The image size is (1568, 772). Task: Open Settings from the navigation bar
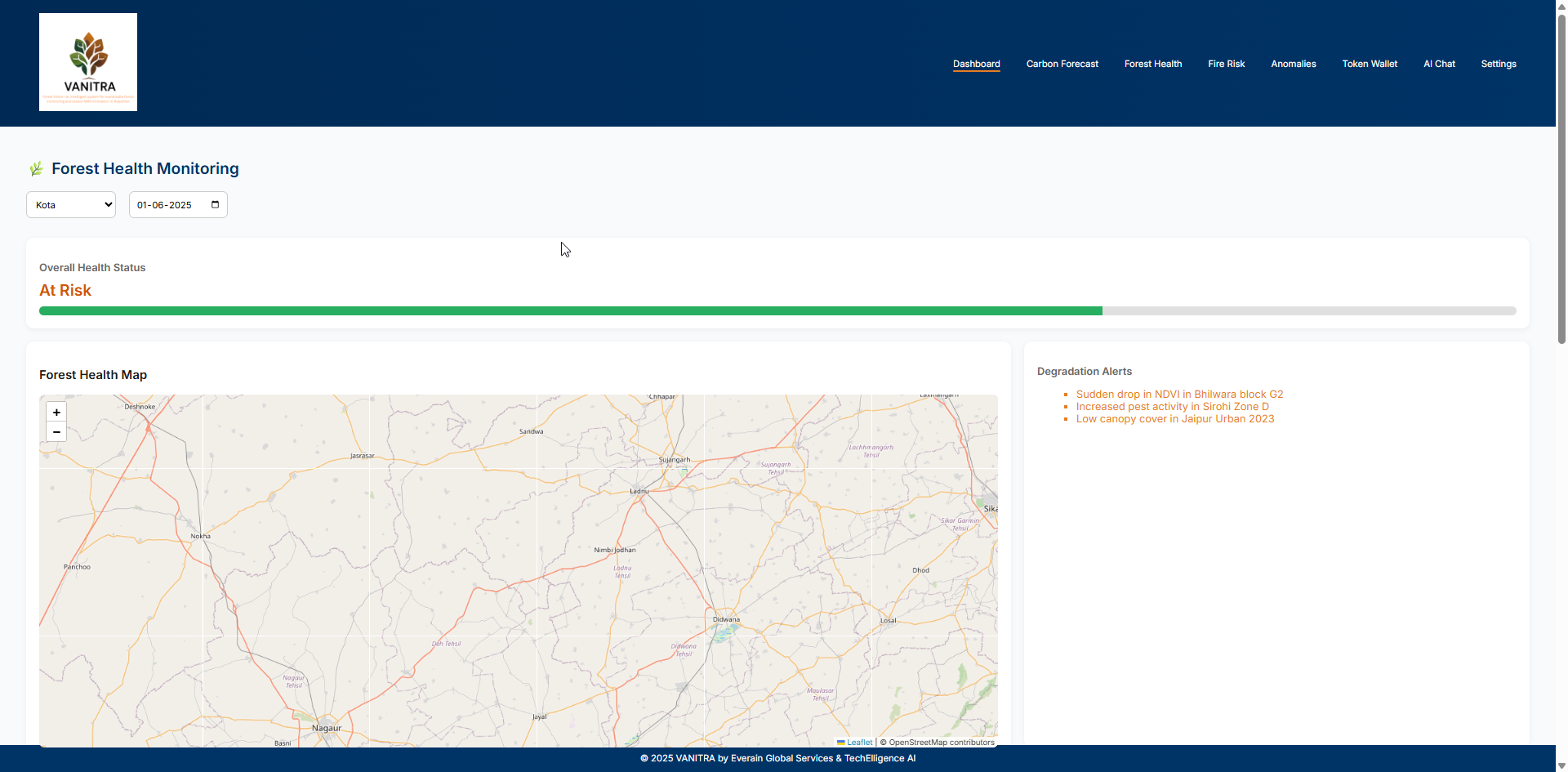coord(1498,64)
